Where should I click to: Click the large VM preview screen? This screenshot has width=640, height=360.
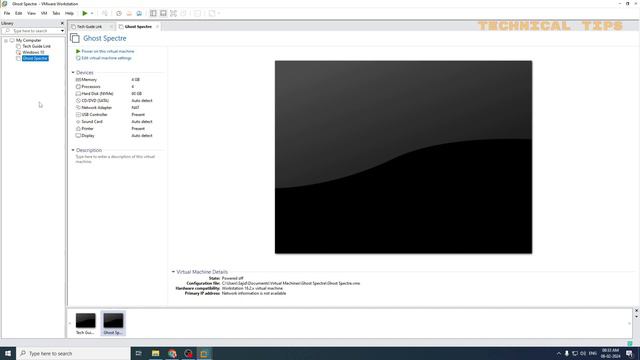[403, 157]
